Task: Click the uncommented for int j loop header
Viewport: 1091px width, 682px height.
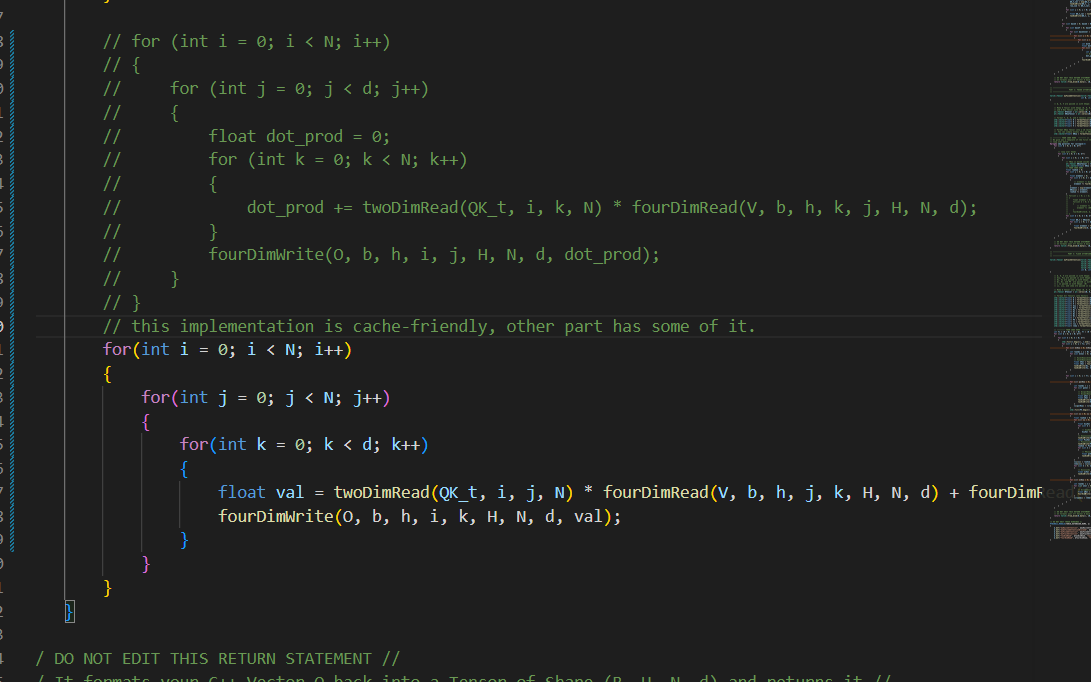Action: pos(266,397)
